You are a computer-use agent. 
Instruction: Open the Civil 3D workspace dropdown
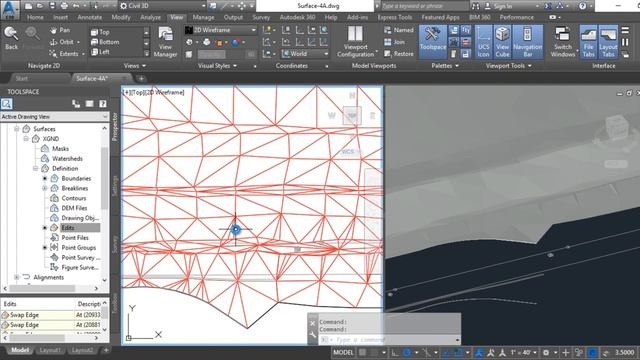[162, 6]
